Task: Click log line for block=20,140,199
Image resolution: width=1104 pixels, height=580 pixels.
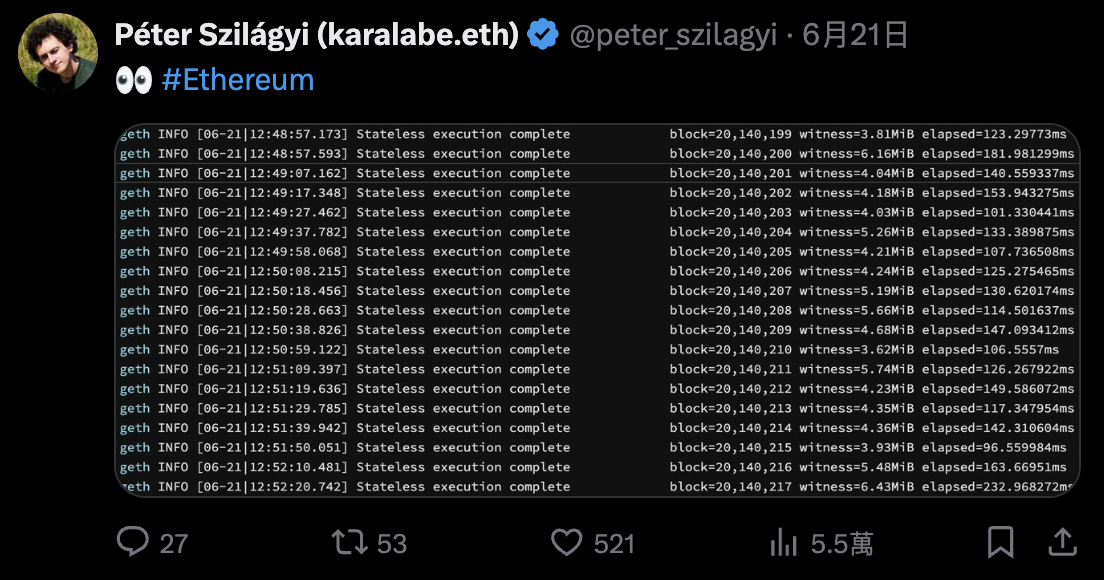Action: pos(597,134)
